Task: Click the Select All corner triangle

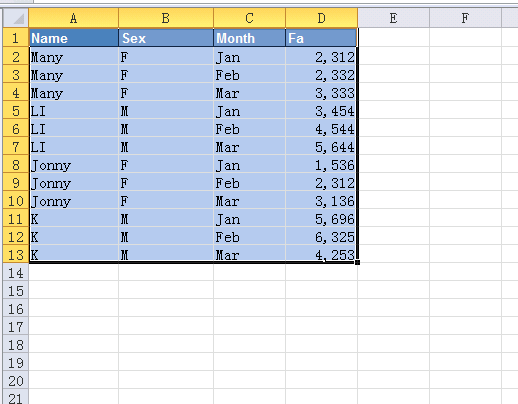Action: [16, 18]
